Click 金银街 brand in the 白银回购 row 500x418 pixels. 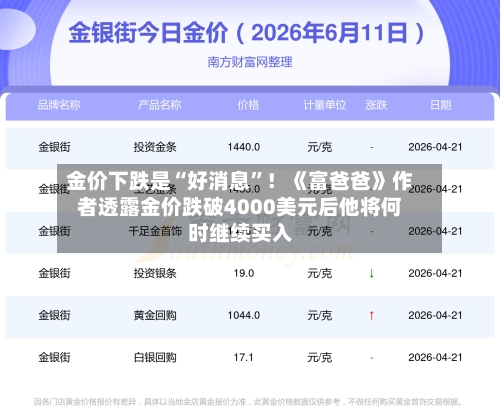pyautogui.click(x=54, y=358)
